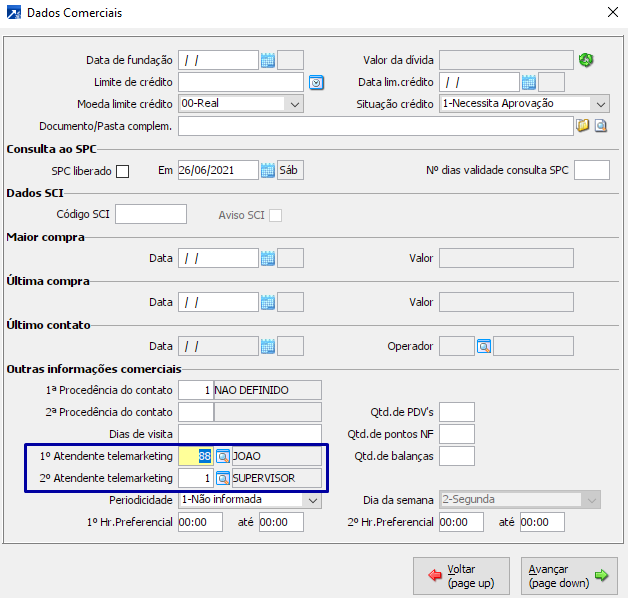This screenshot has width=628, height=598.
Task: Open Moeda limite crédito dropdown
Action: tap(295, 105)
